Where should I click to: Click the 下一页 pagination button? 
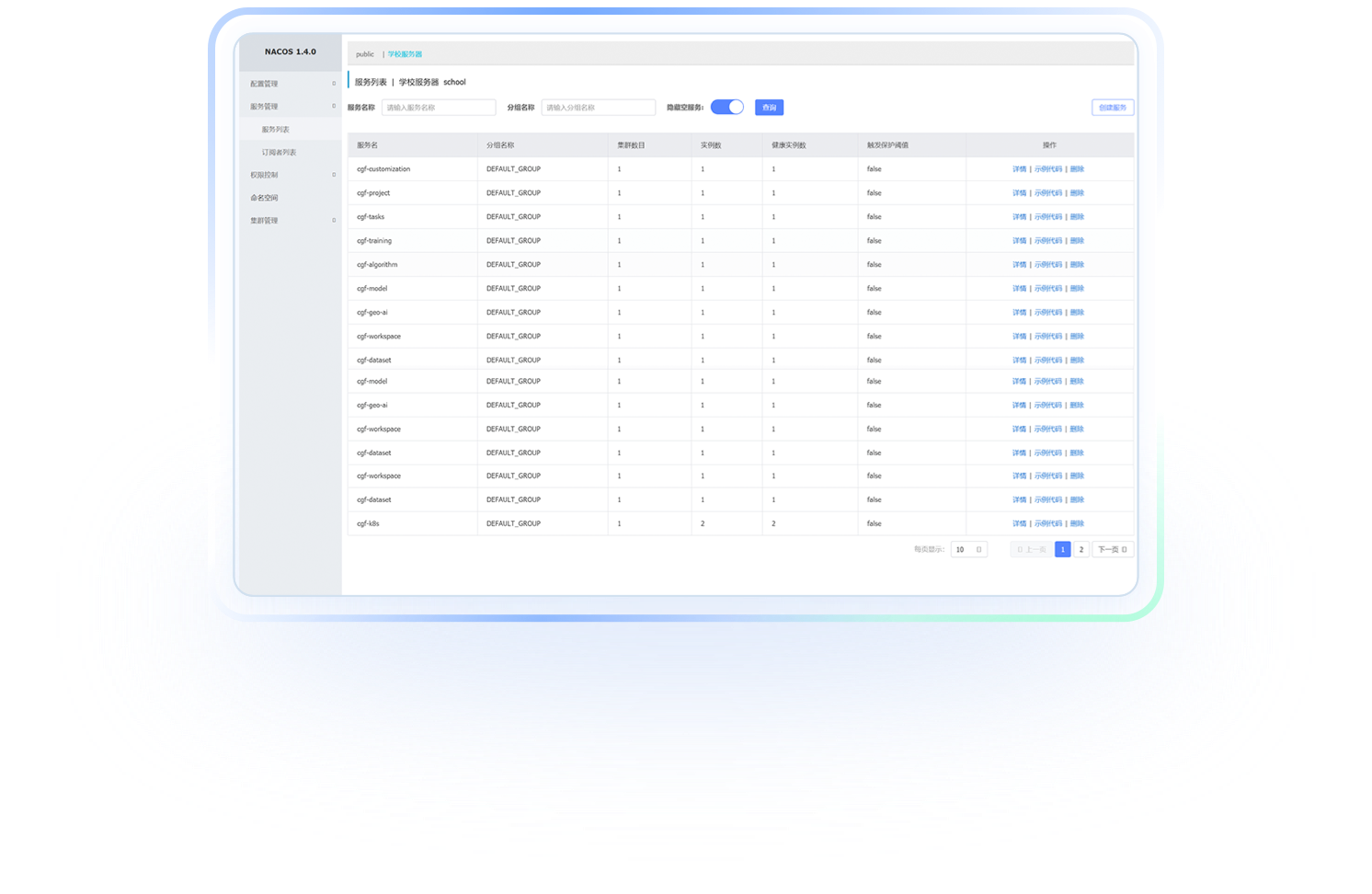[x=1112, y=549]
